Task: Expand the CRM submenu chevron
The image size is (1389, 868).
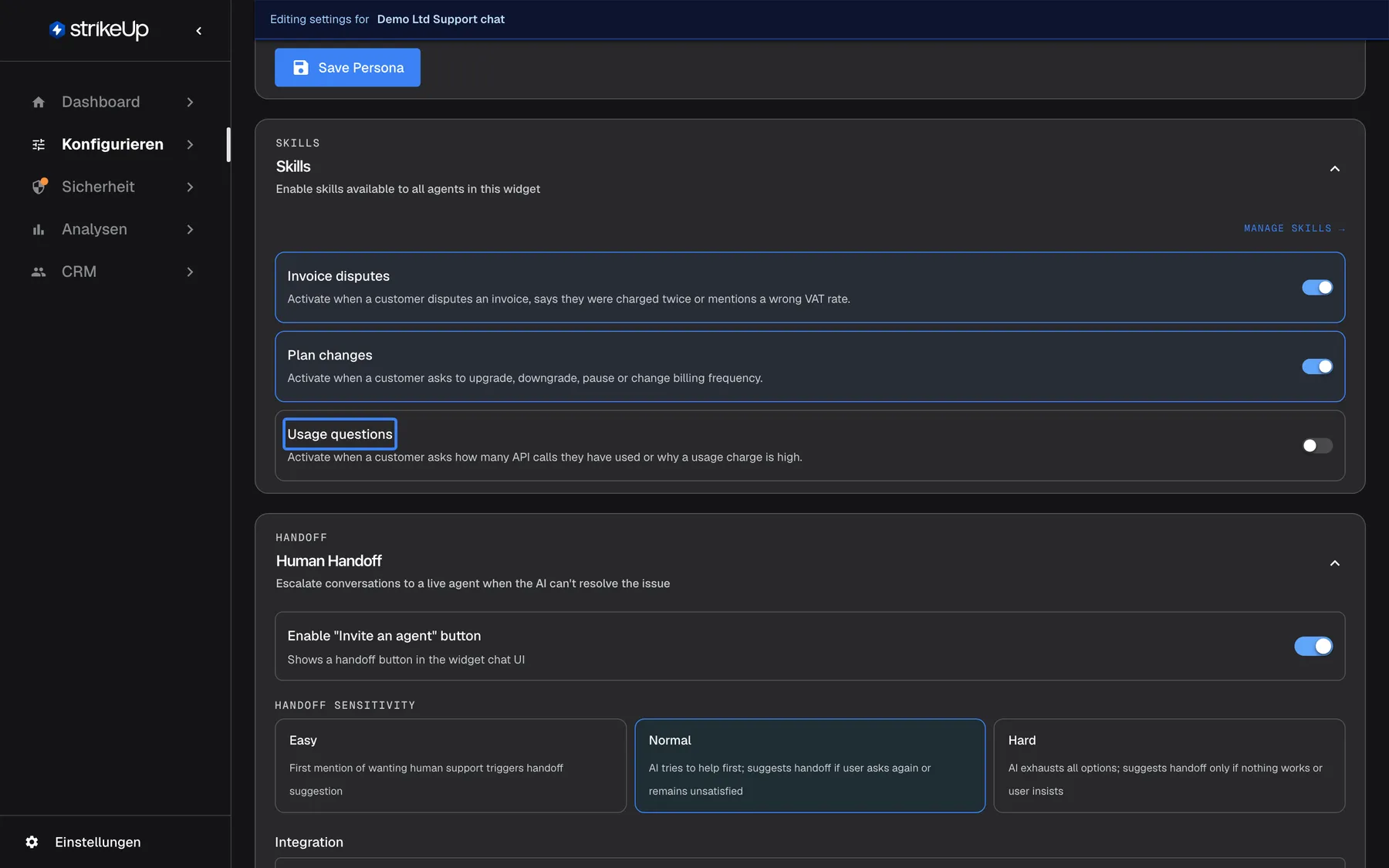Action: (190, 272)
